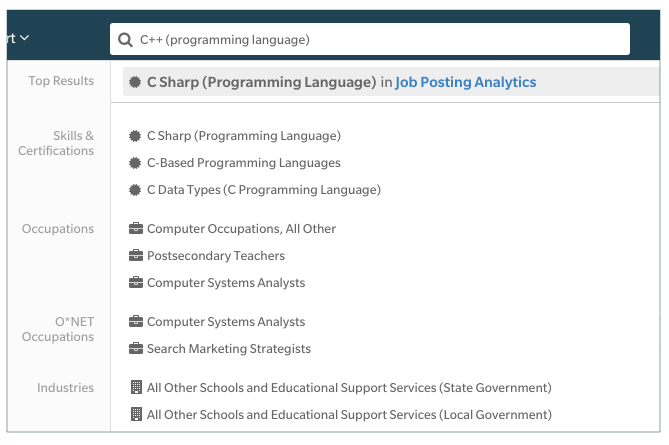Pick C Data Types (C Programming Language)

[264, 190]
